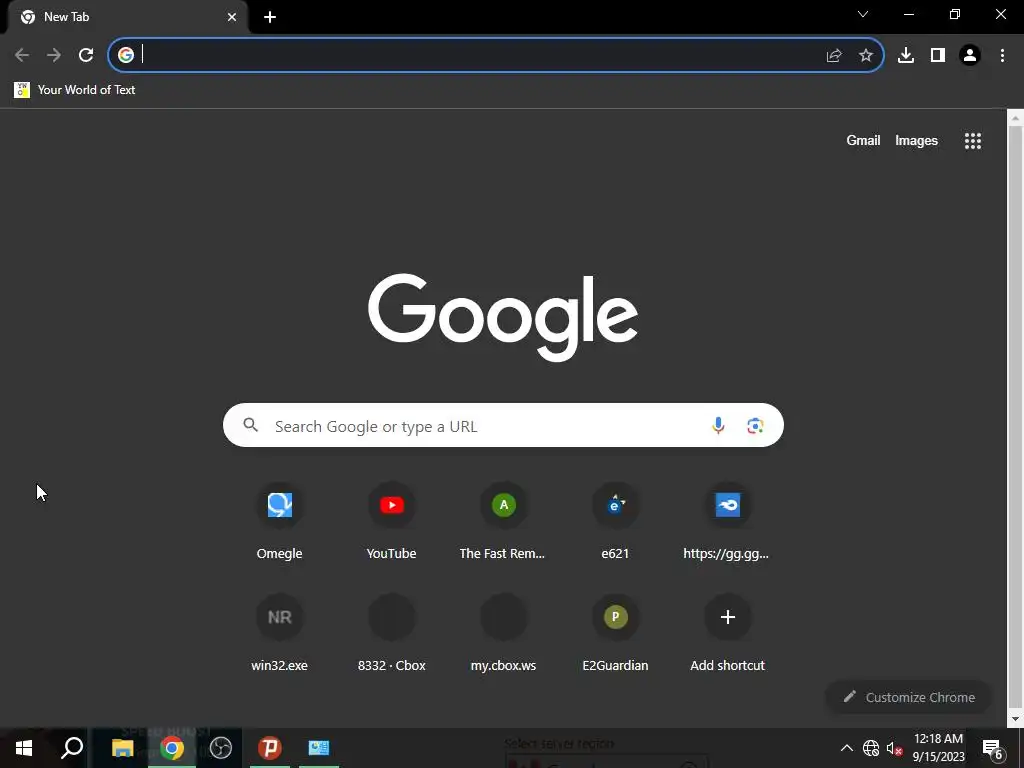Open taskbar clock and date

point(938,748)
